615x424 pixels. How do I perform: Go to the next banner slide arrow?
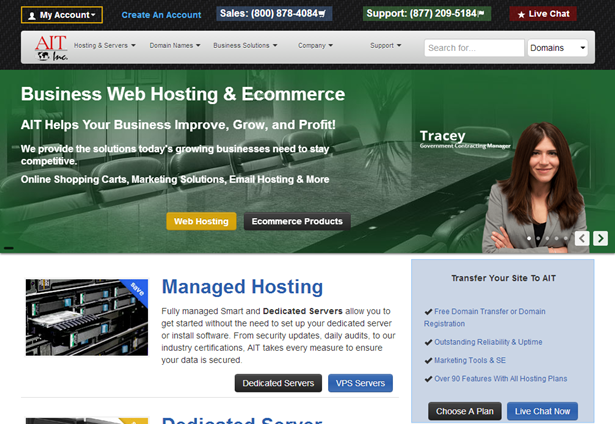600,238
